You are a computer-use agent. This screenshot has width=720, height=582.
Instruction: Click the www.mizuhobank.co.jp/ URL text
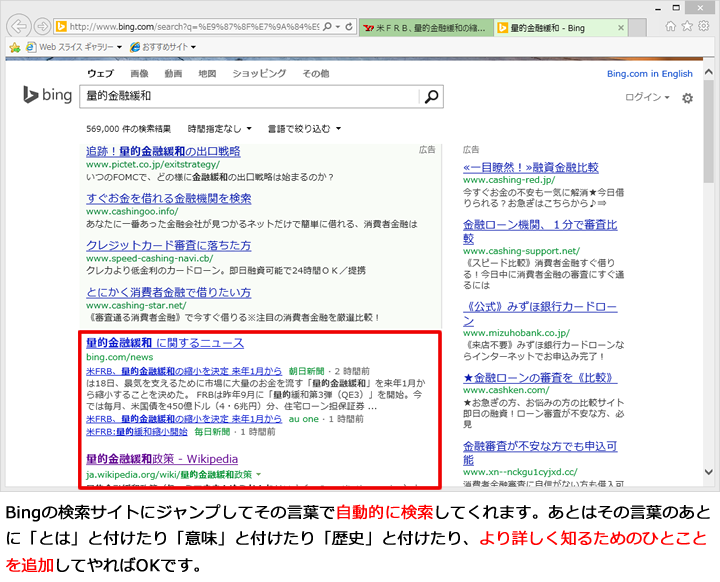coord(516,333)
